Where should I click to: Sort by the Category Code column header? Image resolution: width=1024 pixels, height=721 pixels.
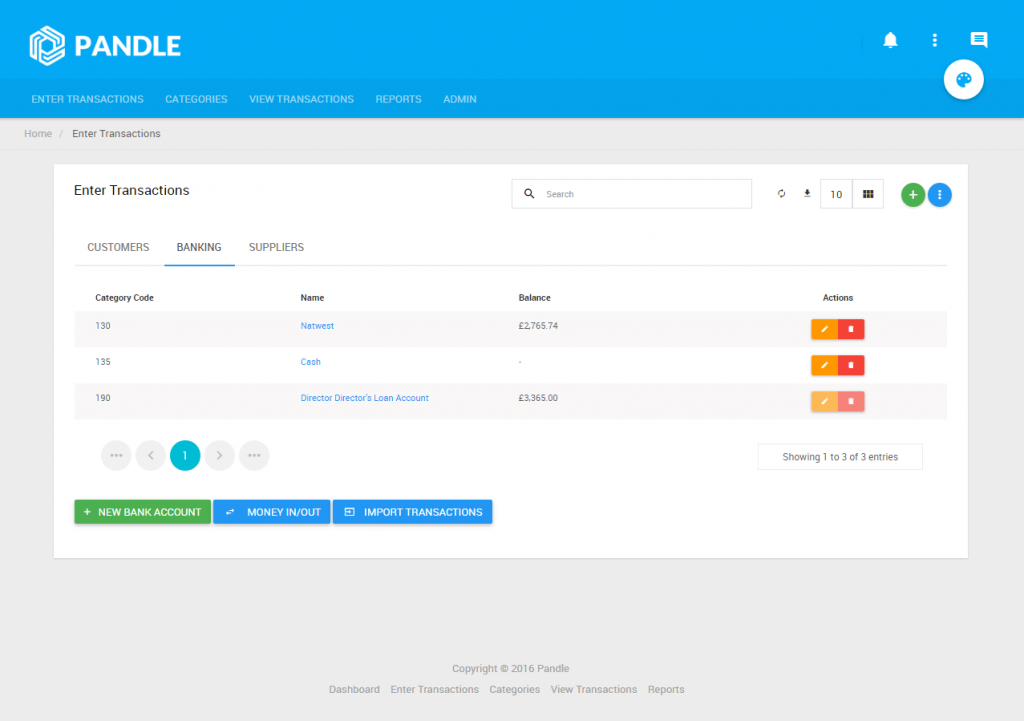124,298
